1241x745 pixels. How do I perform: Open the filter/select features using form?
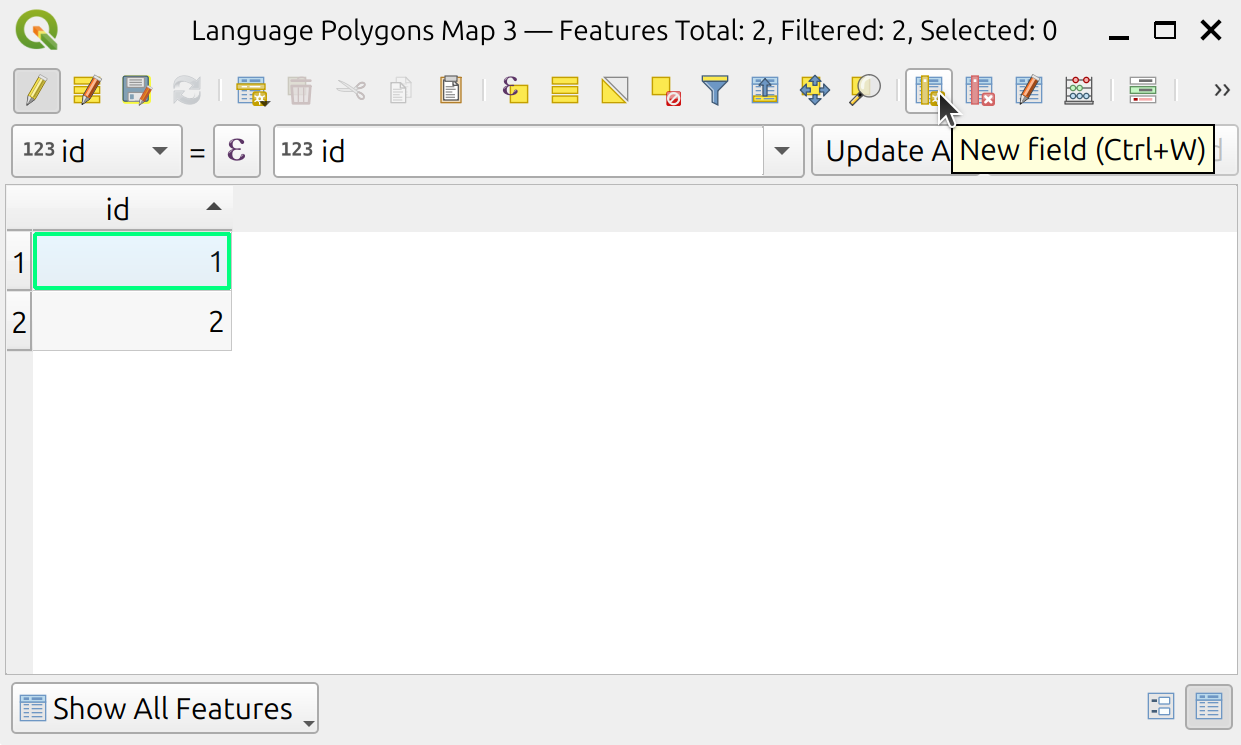click(715, 91)
